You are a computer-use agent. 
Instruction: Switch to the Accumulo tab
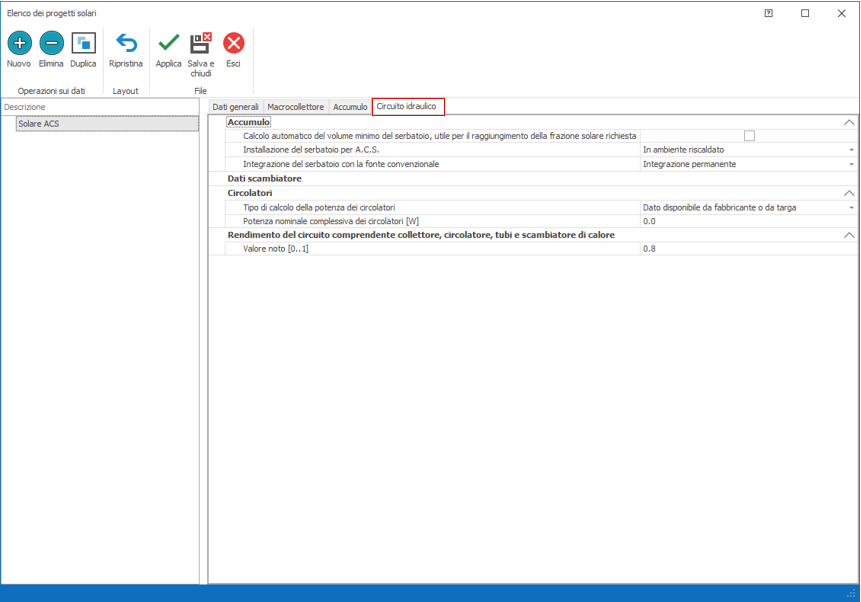click(x=350, y=106)
